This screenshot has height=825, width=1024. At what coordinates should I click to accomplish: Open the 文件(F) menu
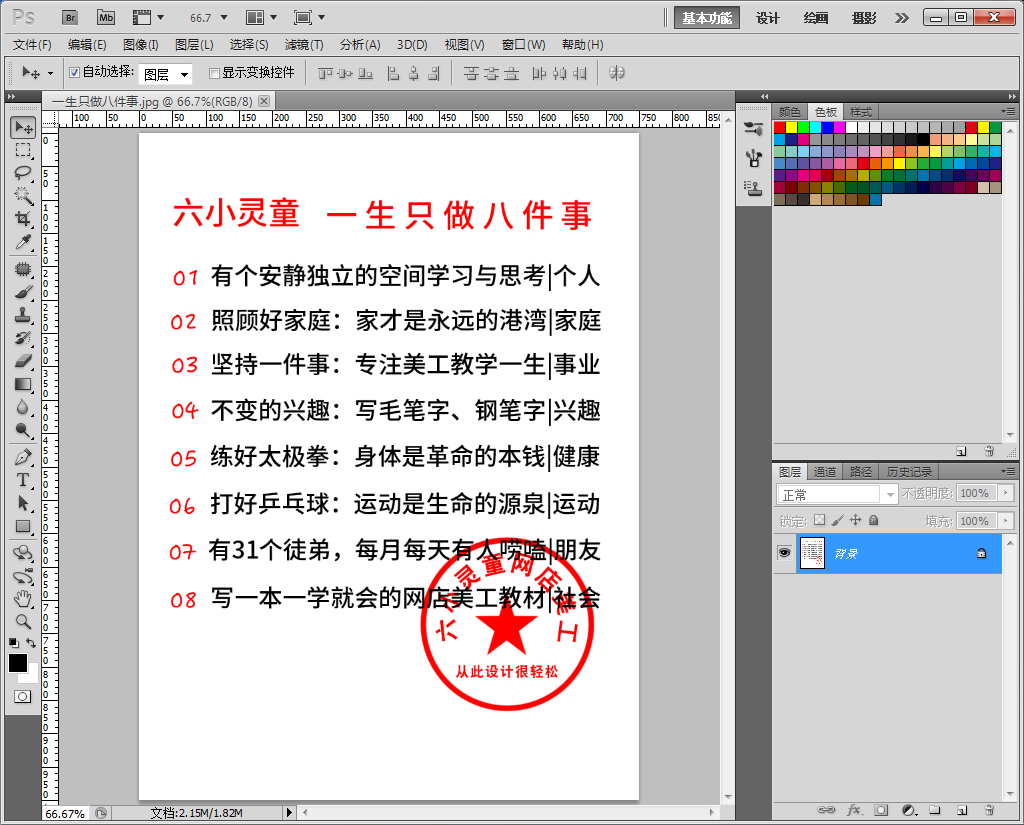[x=32, y=44]
